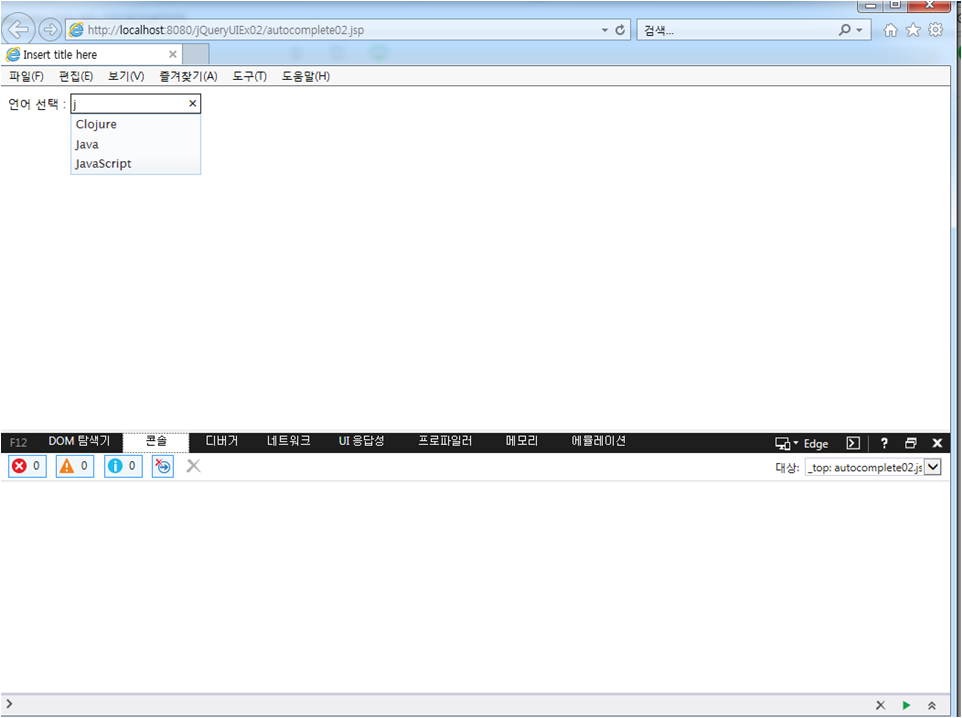Image resolution: width=962 pixels, height=718 pixels.
Task: Unpin developer tools window icon
Action: (911, 443)
